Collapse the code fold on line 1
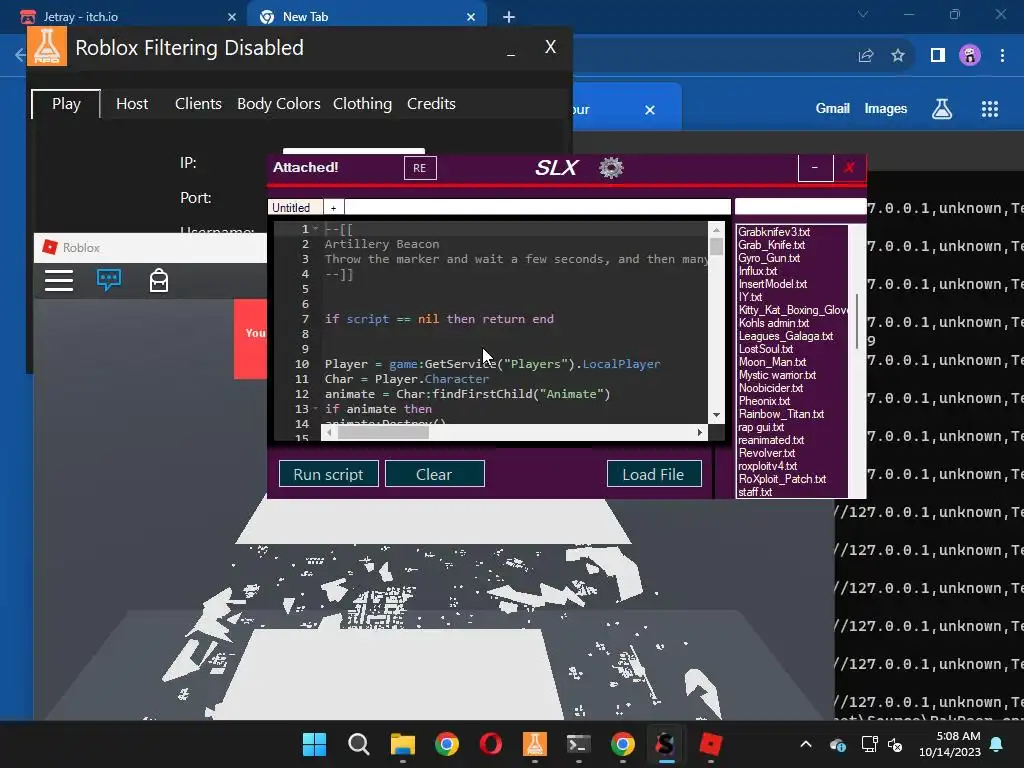The height and width of the screenshot is (768, 1024). pos(316,229)
